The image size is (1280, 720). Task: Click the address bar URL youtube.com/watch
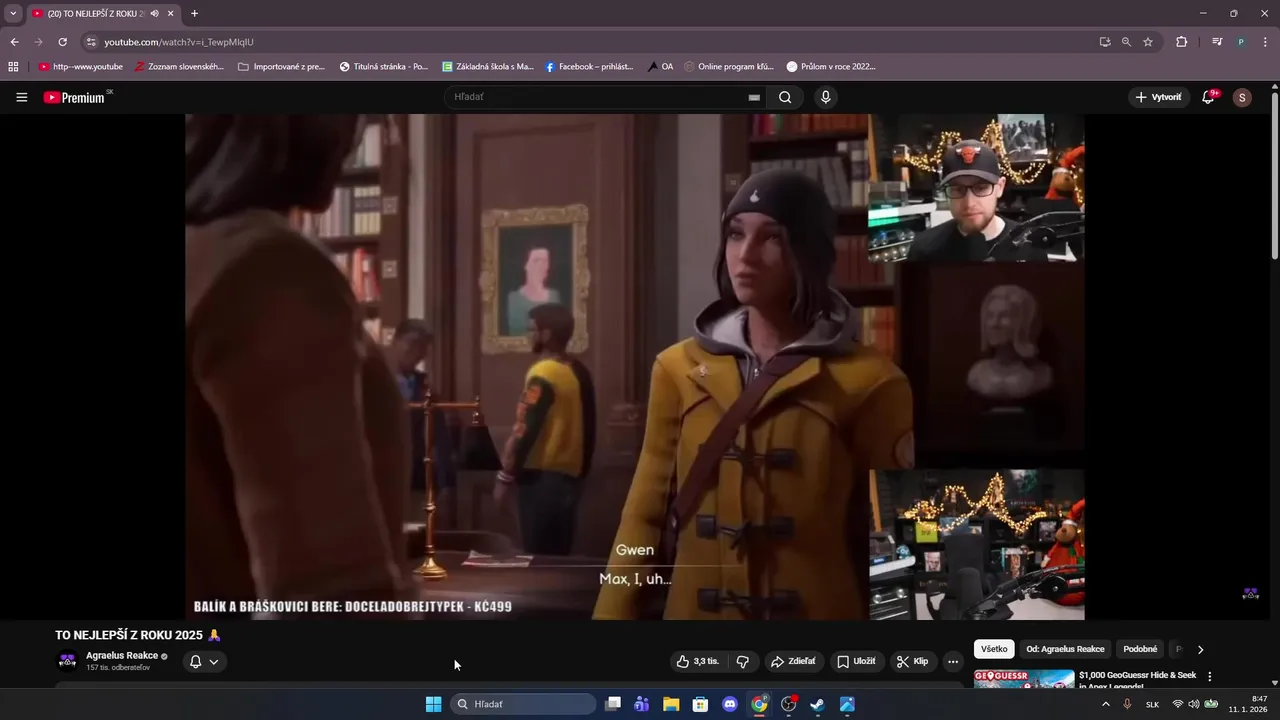tap(179, 42)
